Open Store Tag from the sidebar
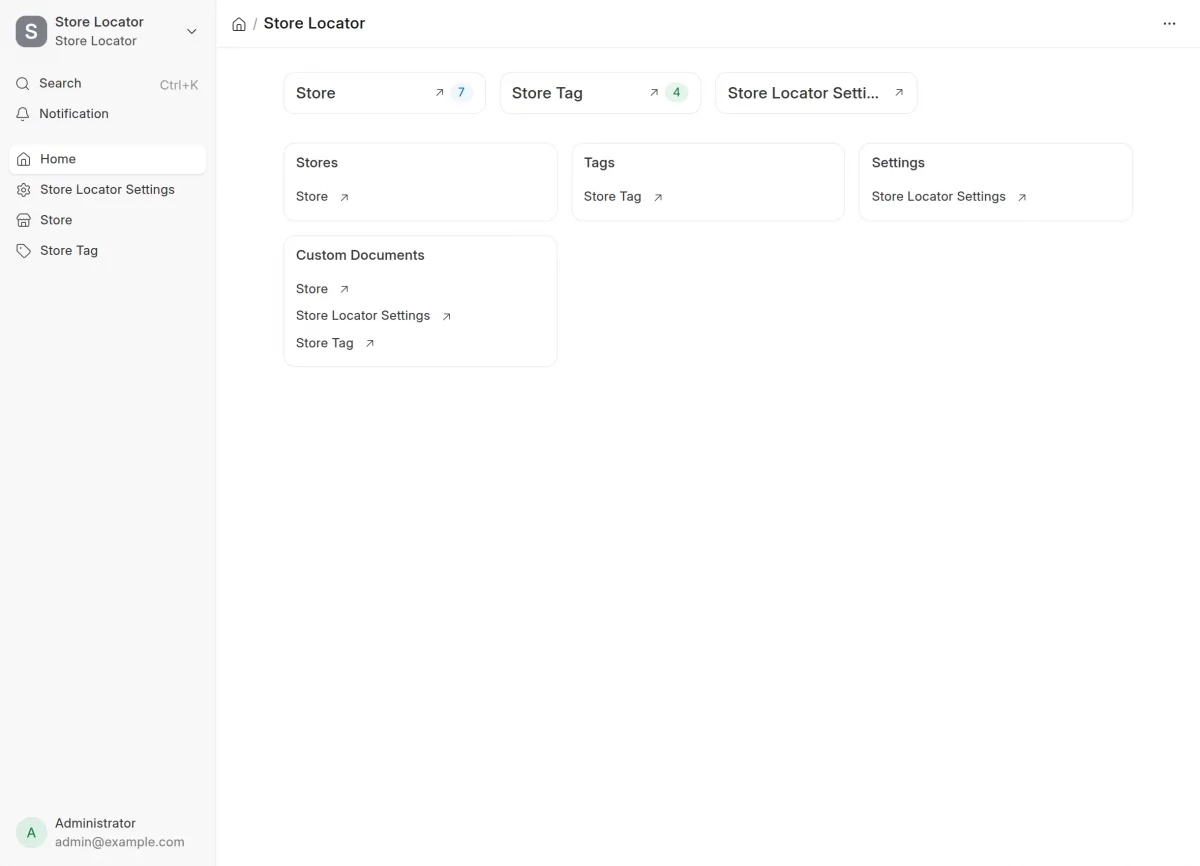 [x=107, y=251]
